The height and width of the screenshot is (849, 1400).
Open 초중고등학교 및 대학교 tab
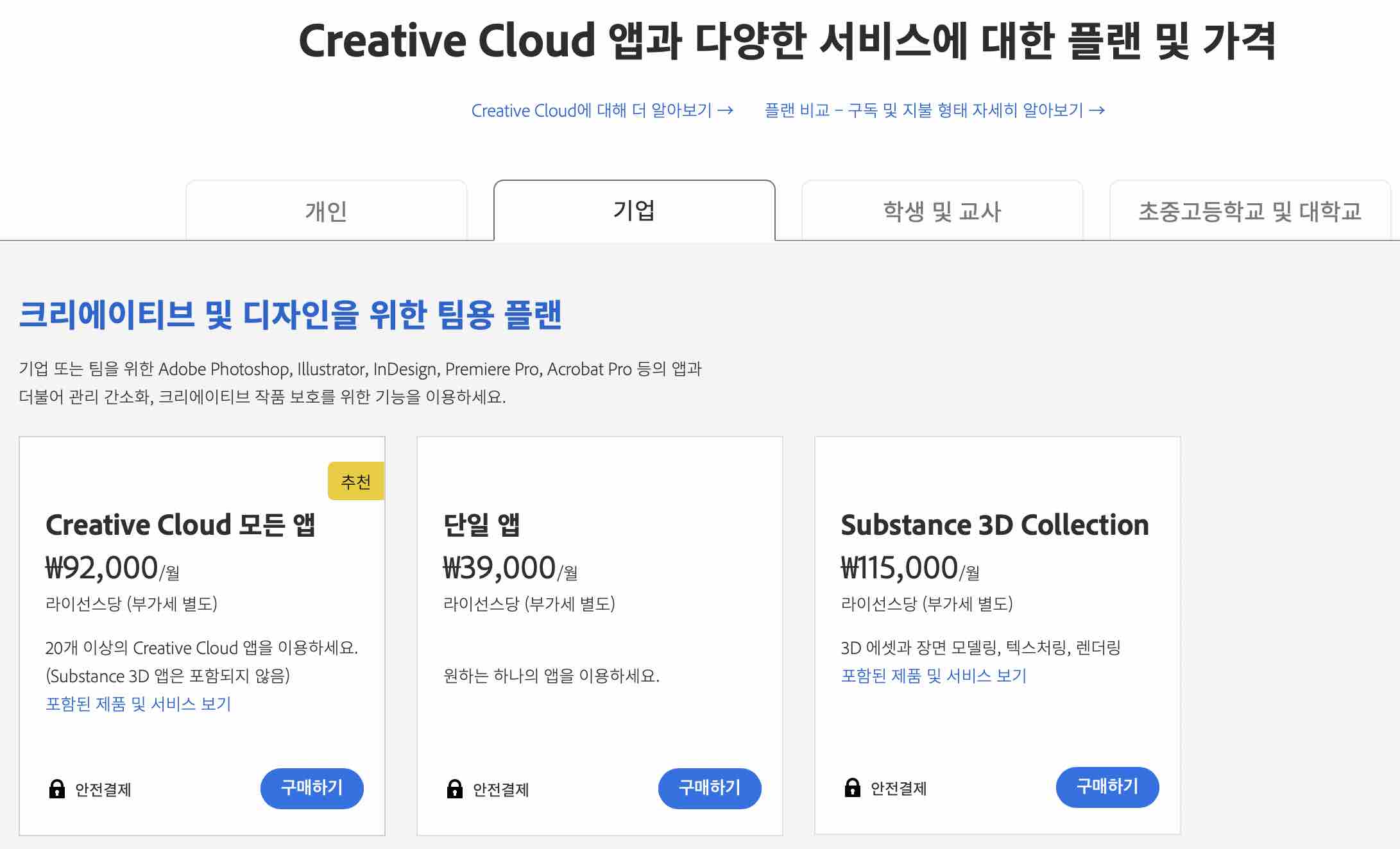coord(1249,211)
